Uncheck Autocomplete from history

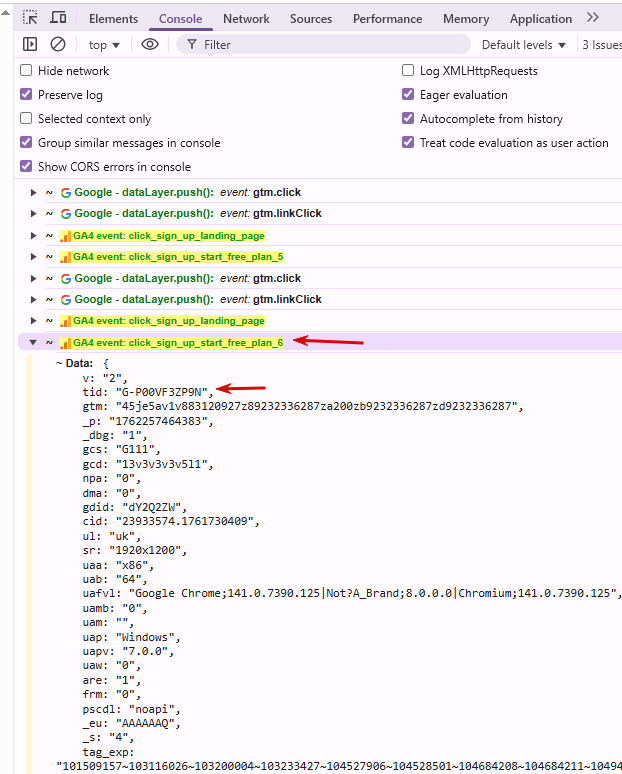[408, 118]
